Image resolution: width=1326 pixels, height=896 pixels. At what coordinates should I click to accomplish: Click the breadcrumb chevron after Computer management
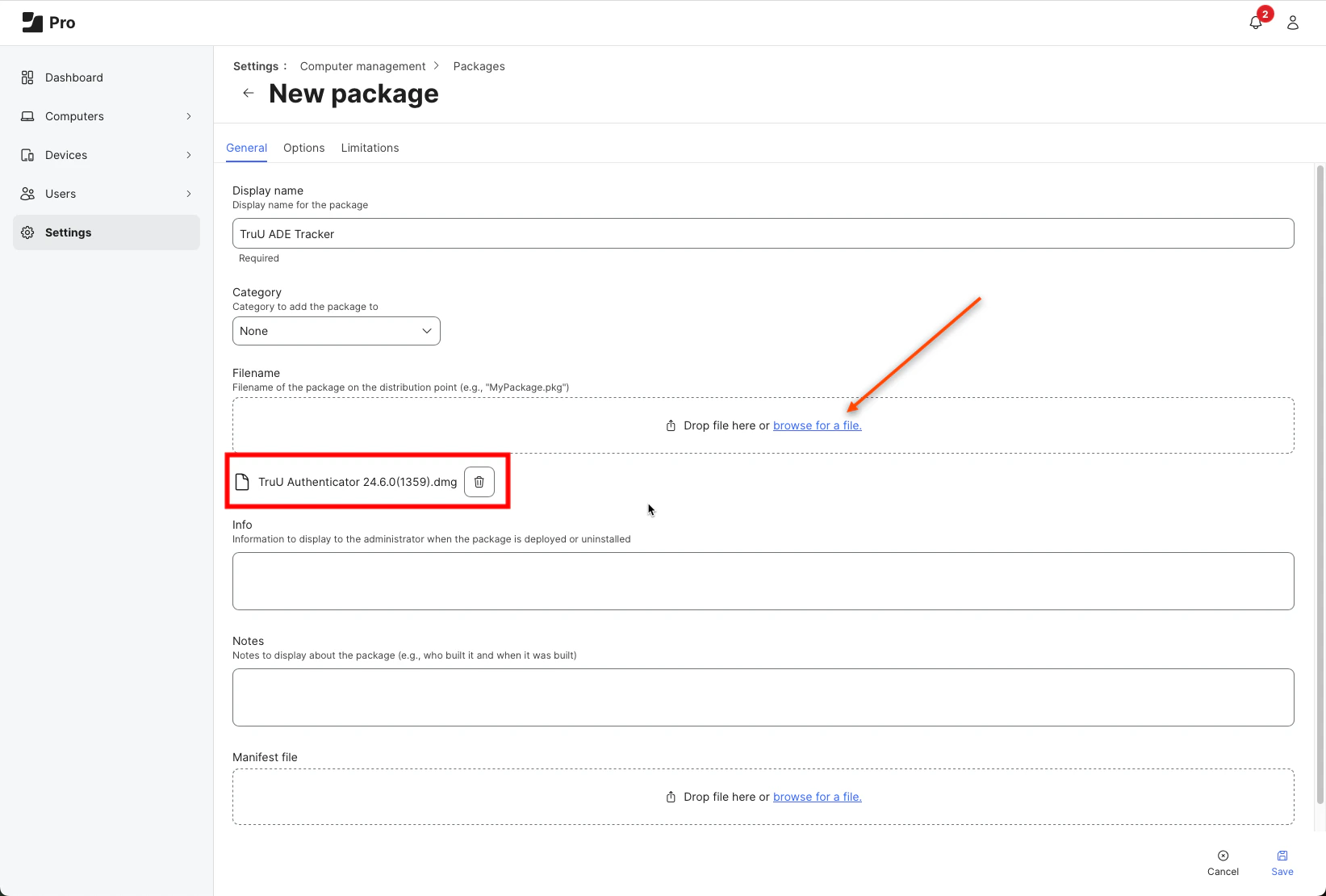[437, 65]
